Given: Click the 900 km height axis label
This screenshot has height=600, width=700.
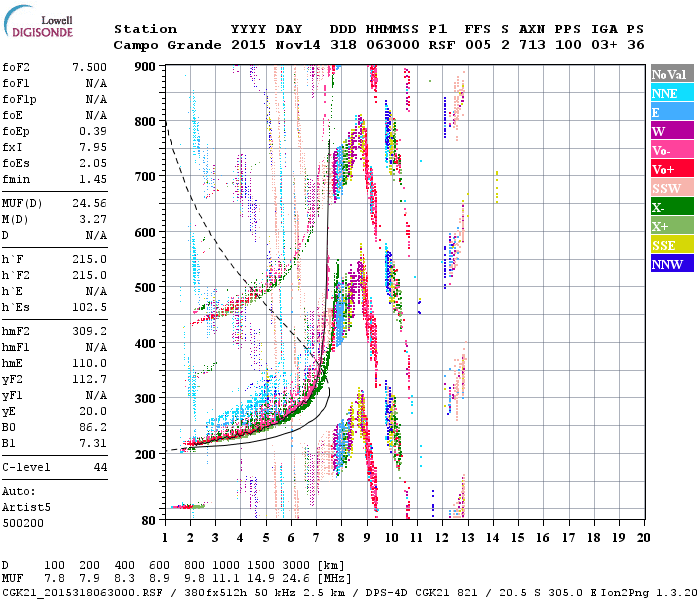Looking at the screenshot, I should click(x=145, y=67).
